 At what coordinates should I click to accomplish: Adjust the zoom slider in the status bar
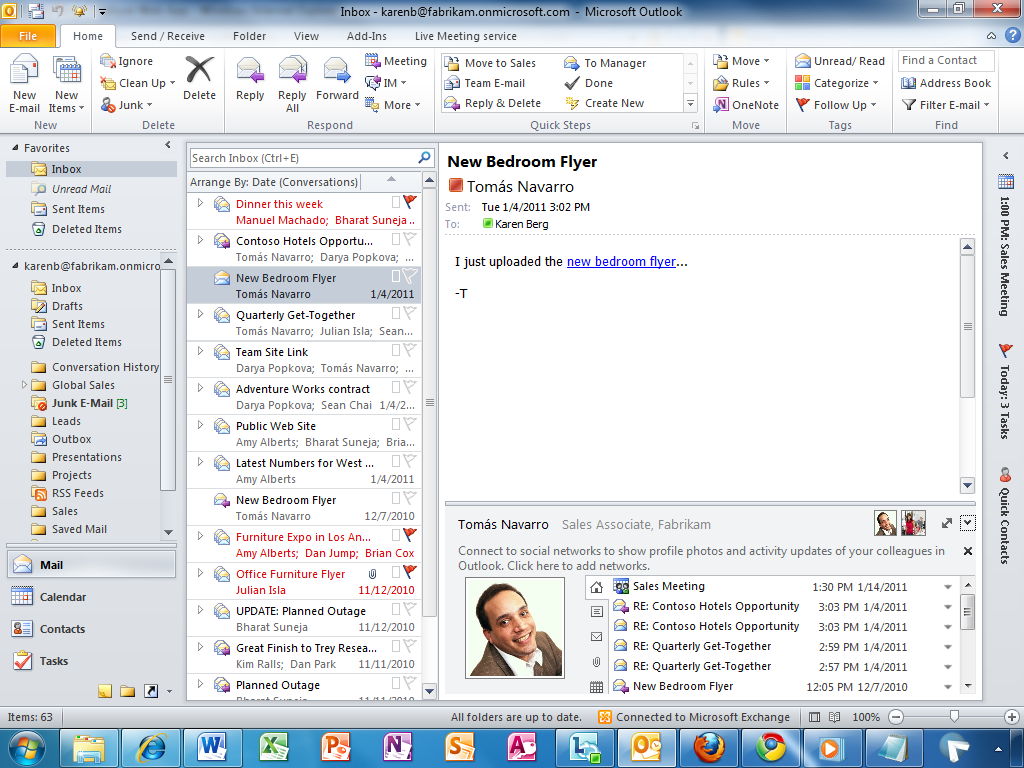(954, 716)
